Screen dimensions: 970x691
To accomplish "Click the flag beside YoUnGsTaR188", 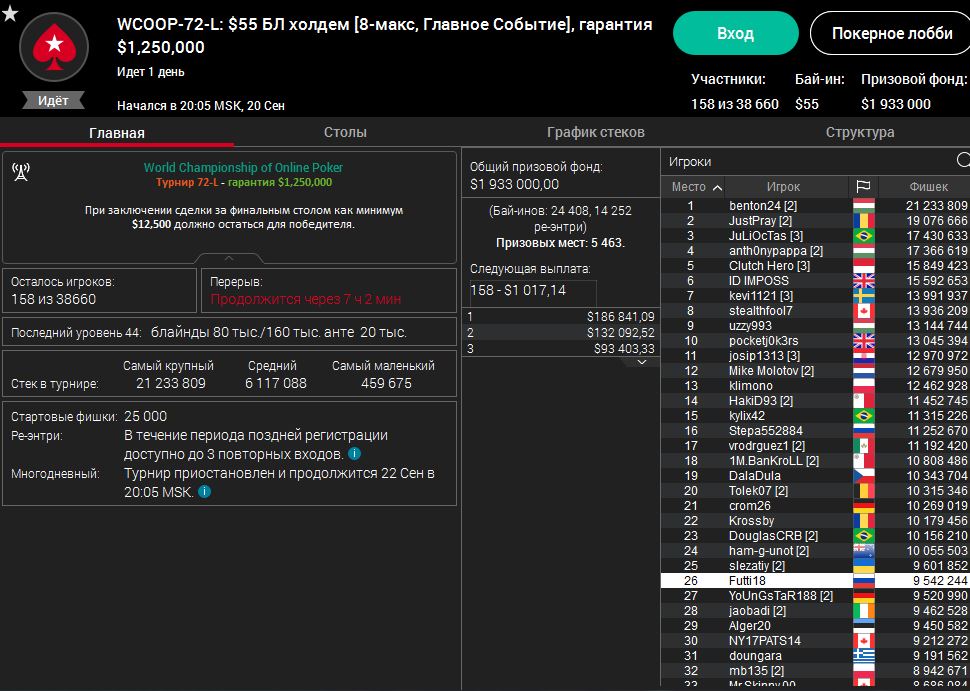I will 864,596.
